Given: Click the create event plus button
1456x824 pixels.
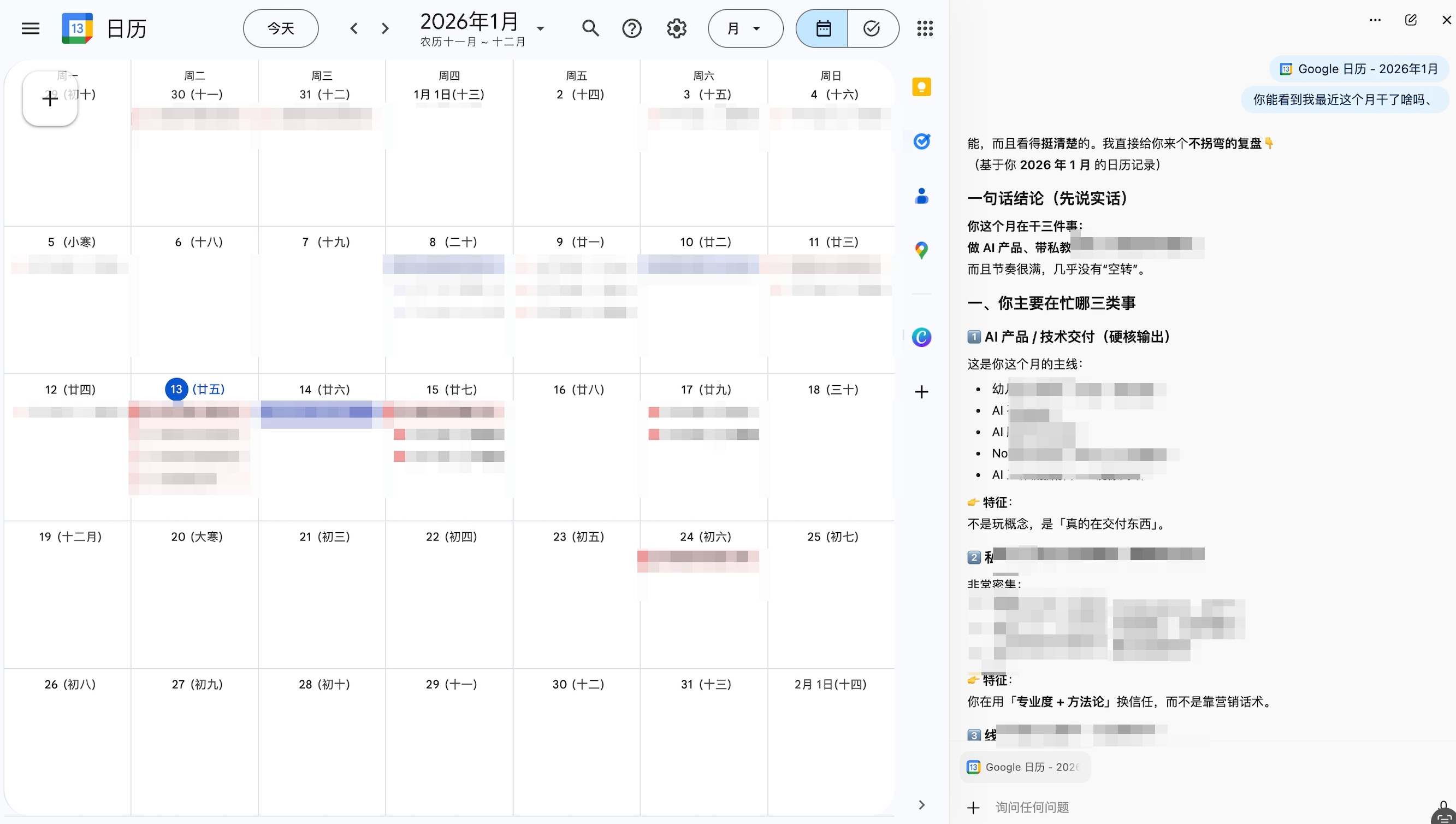Looking at the screenshot, I should tap(50, 99).
